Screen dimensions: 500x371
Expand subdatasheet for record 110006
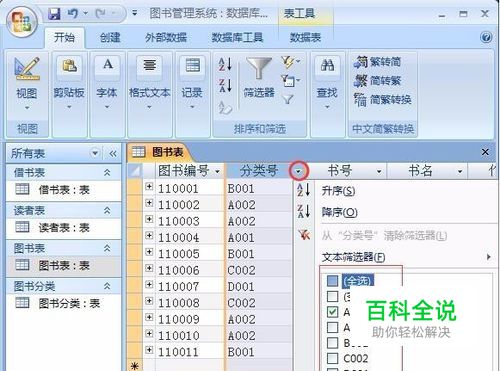tap(149, 268)
